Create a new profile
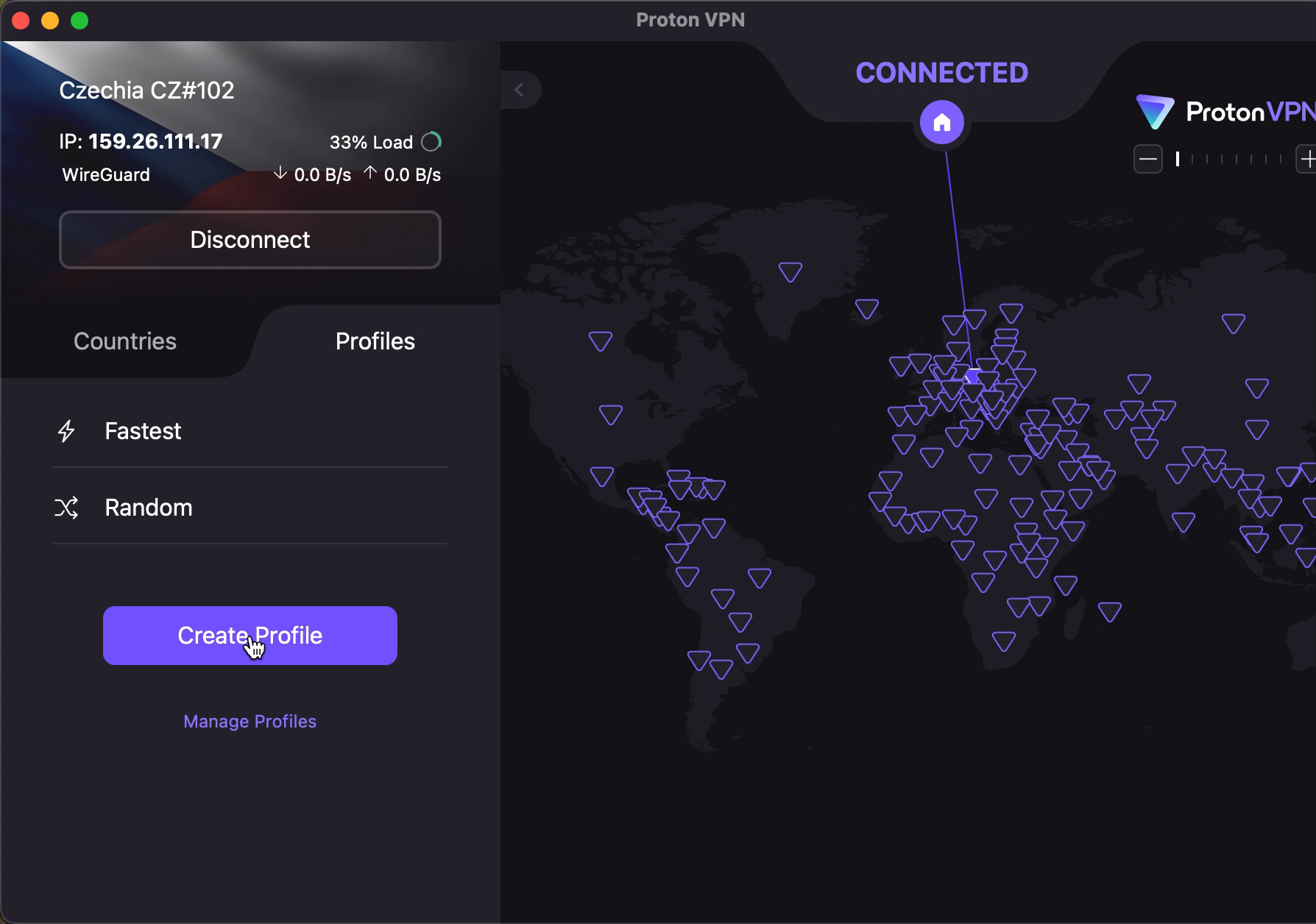1316x924 pixels. 250,636
